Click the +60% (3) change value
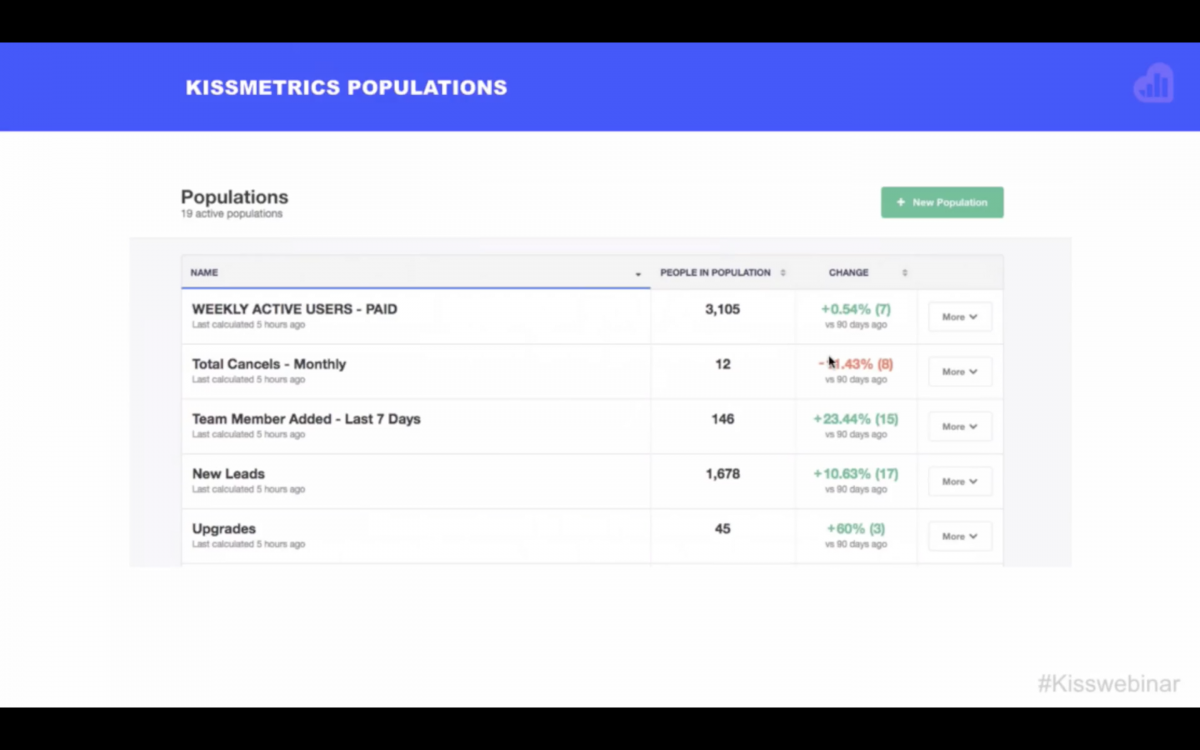Screen dimensions: 1200x750 pos(856,529)
